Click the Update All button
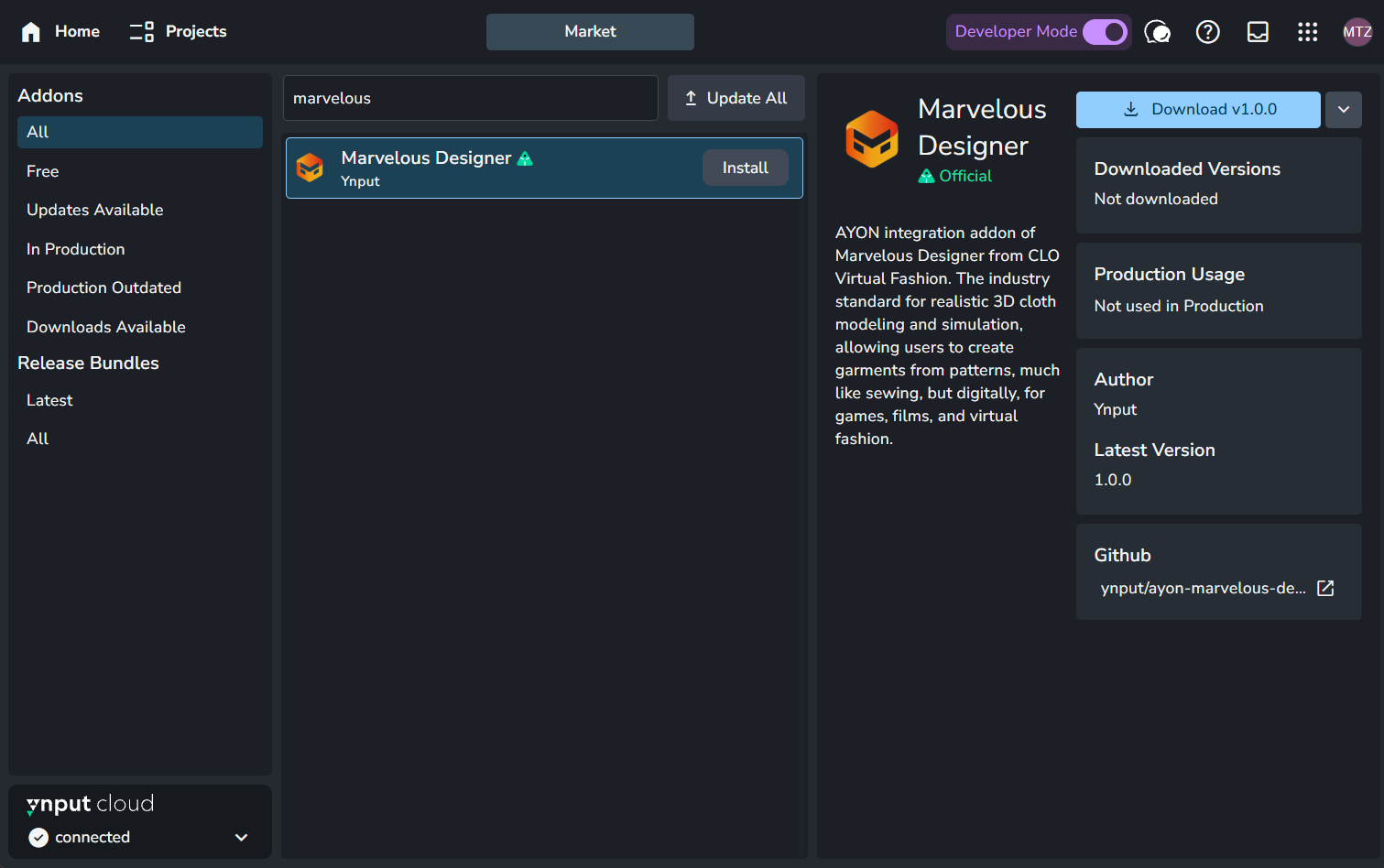Screen dimensions: 1384x868 tap(736, 98)
